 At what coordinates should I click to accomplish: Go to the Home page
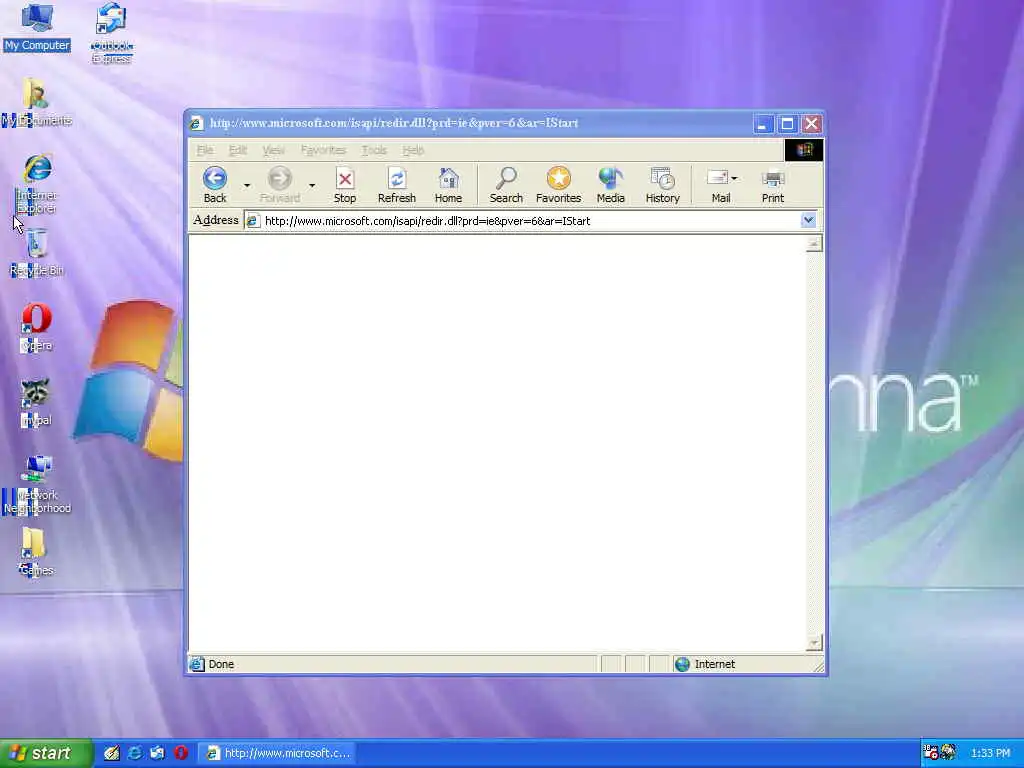click(448, 185)
